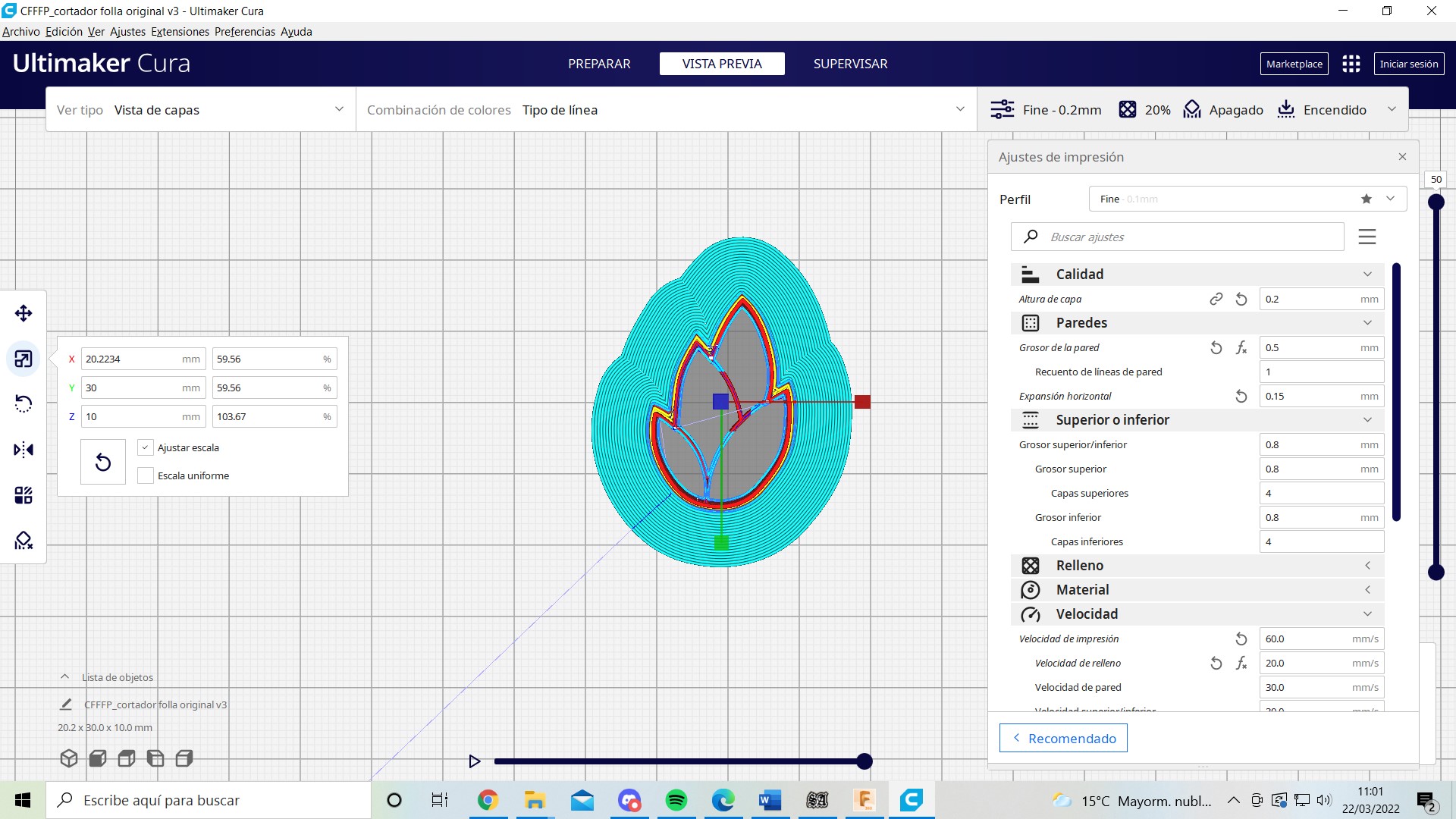Reset the Altura de capa value
This screenshot has width=1456, height=819.
pos(1241,300)
